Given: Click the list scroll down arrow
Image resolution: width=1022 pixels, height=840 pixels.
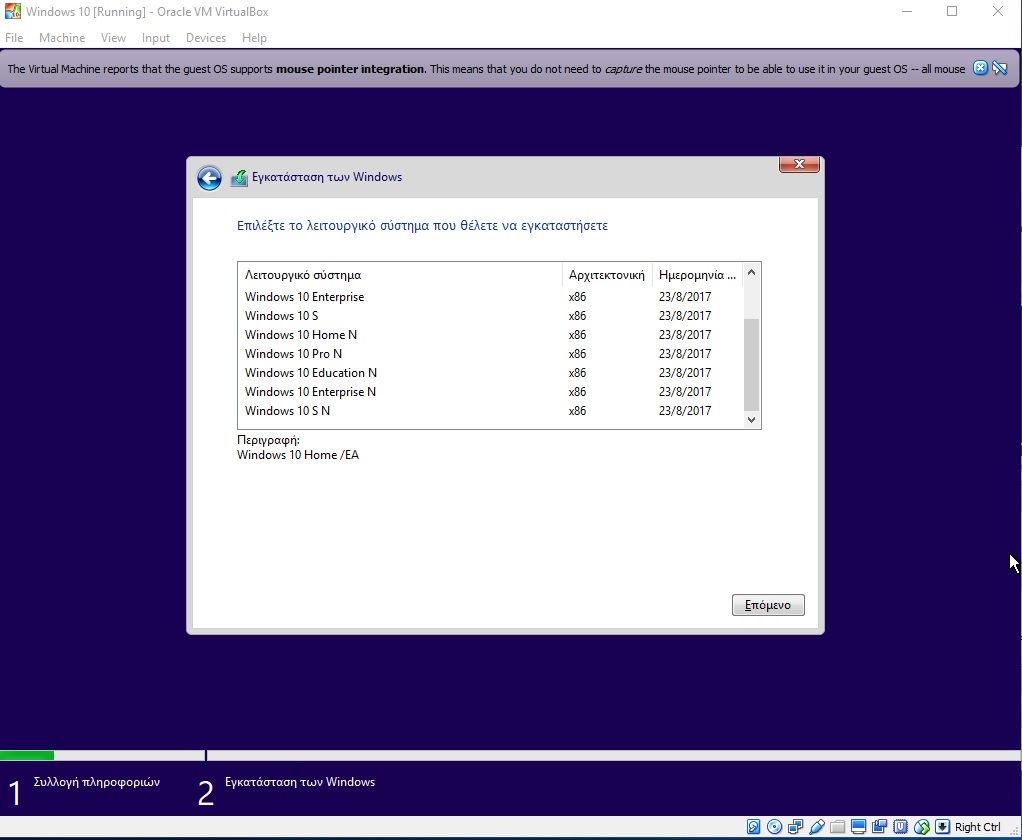Looking at the screenshot, I should point(752,420).
